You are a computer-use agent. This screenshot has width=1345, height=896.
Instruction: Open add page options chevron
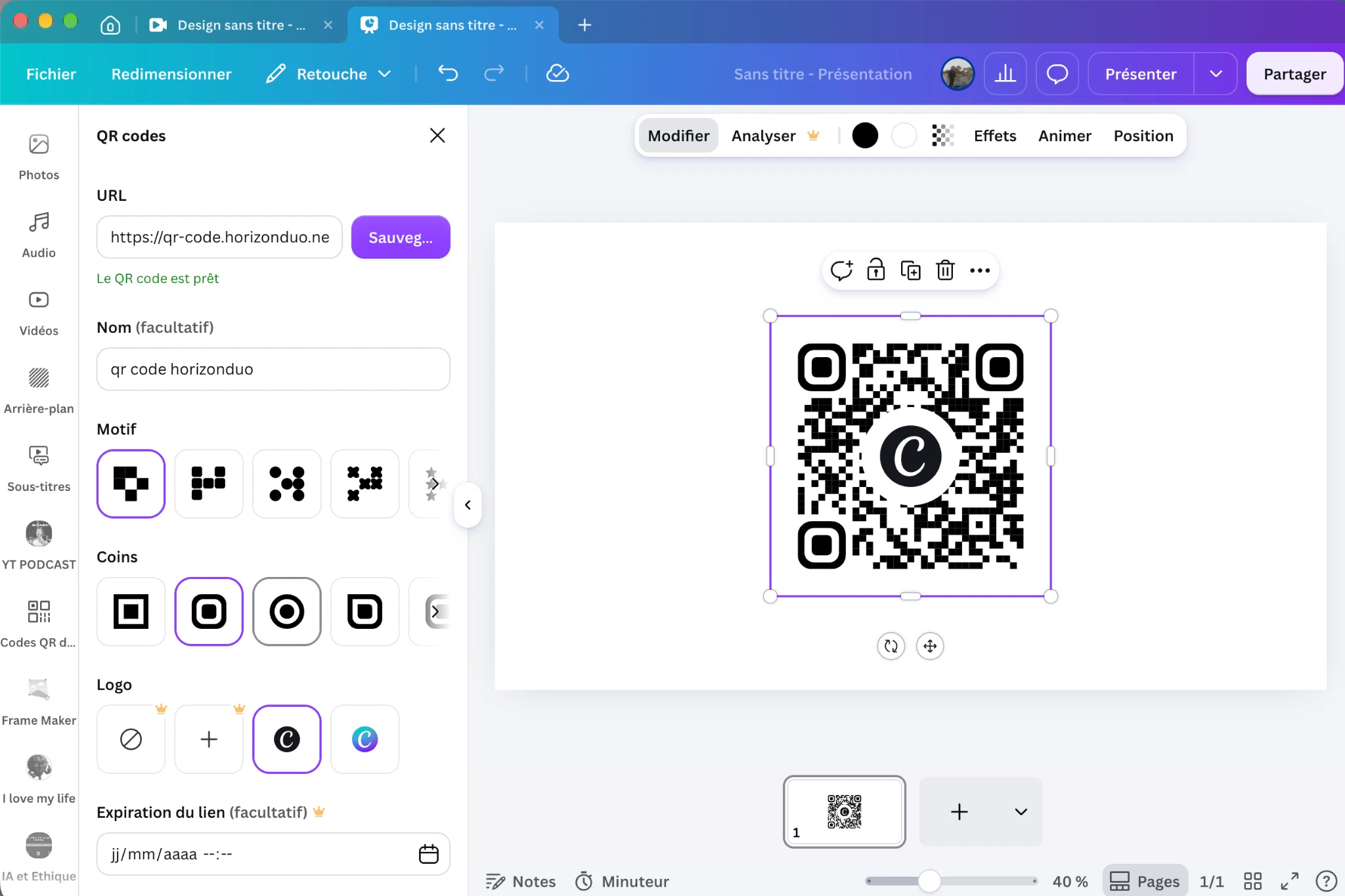1021,812
